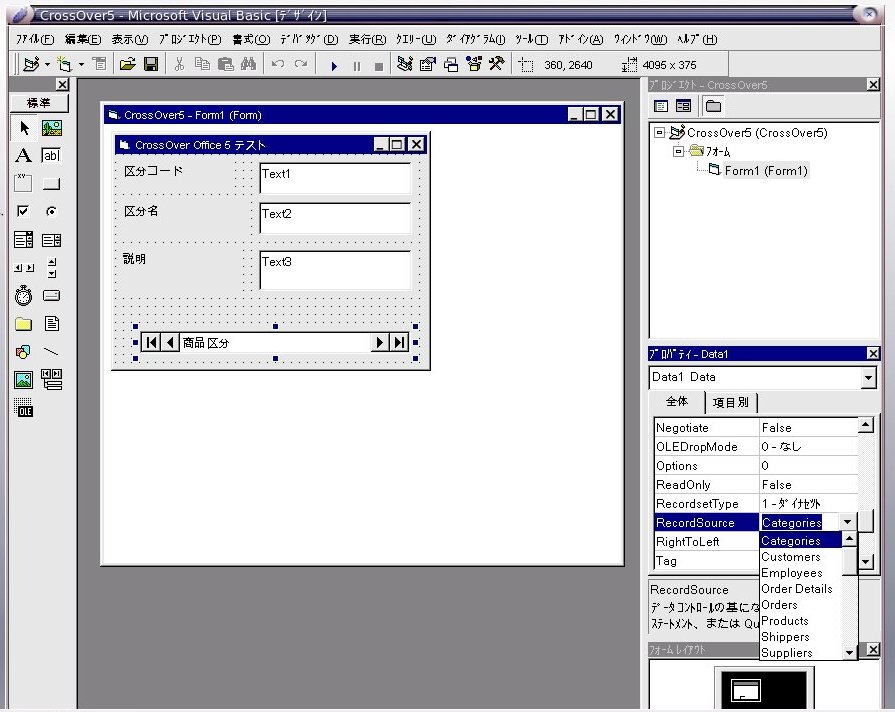This screenshot has height=712, width=895.
Task: Open Project Explorer from the toolbar icon
Action: (405, 65)
